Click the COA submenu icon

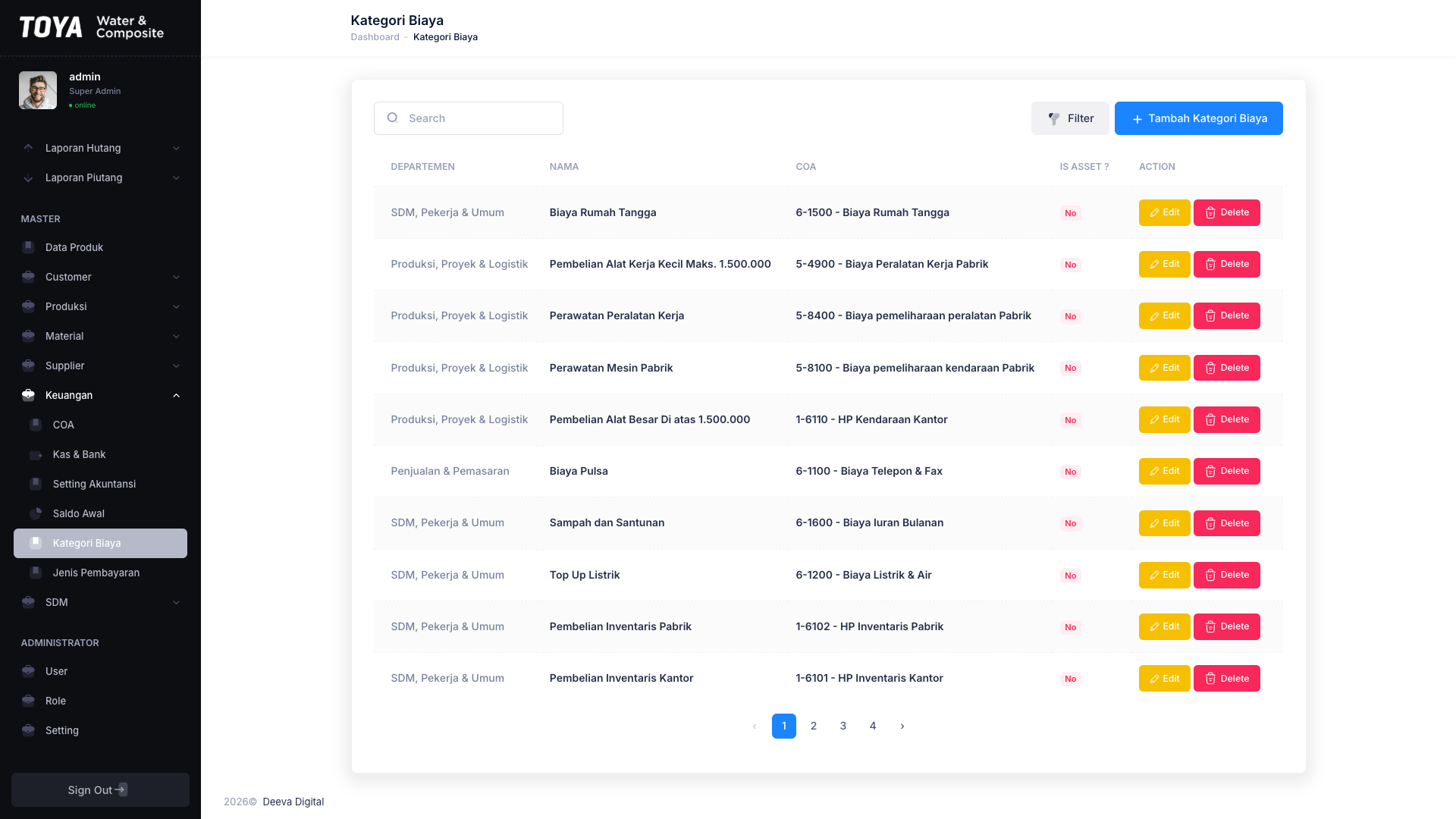point(36,425)
